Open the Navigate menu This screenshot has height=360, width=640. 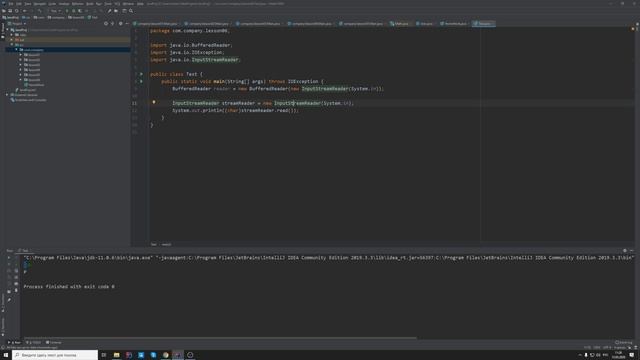[40, 4]
